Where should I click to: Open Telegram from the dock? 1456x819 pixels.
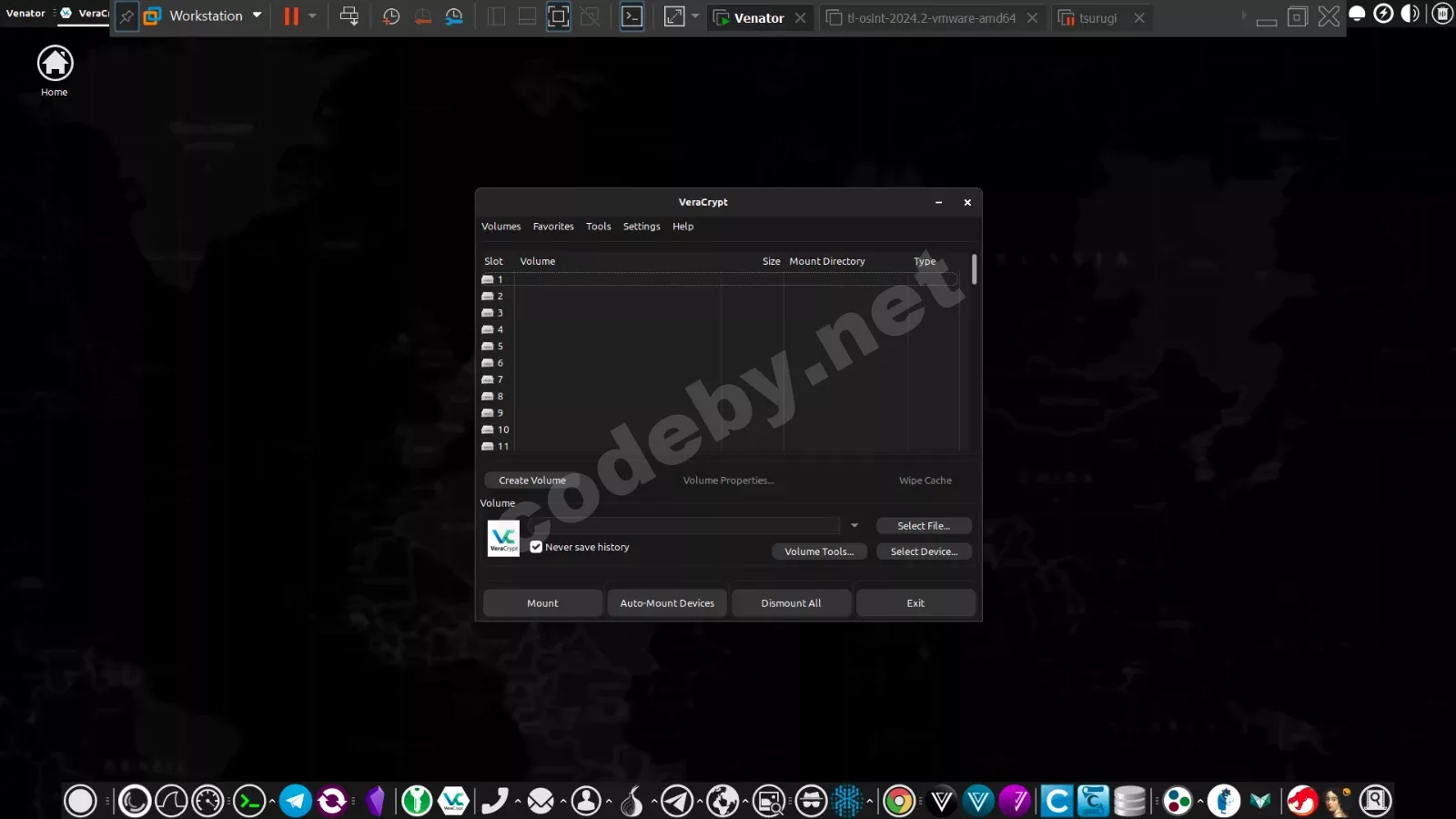pos(295,801)
